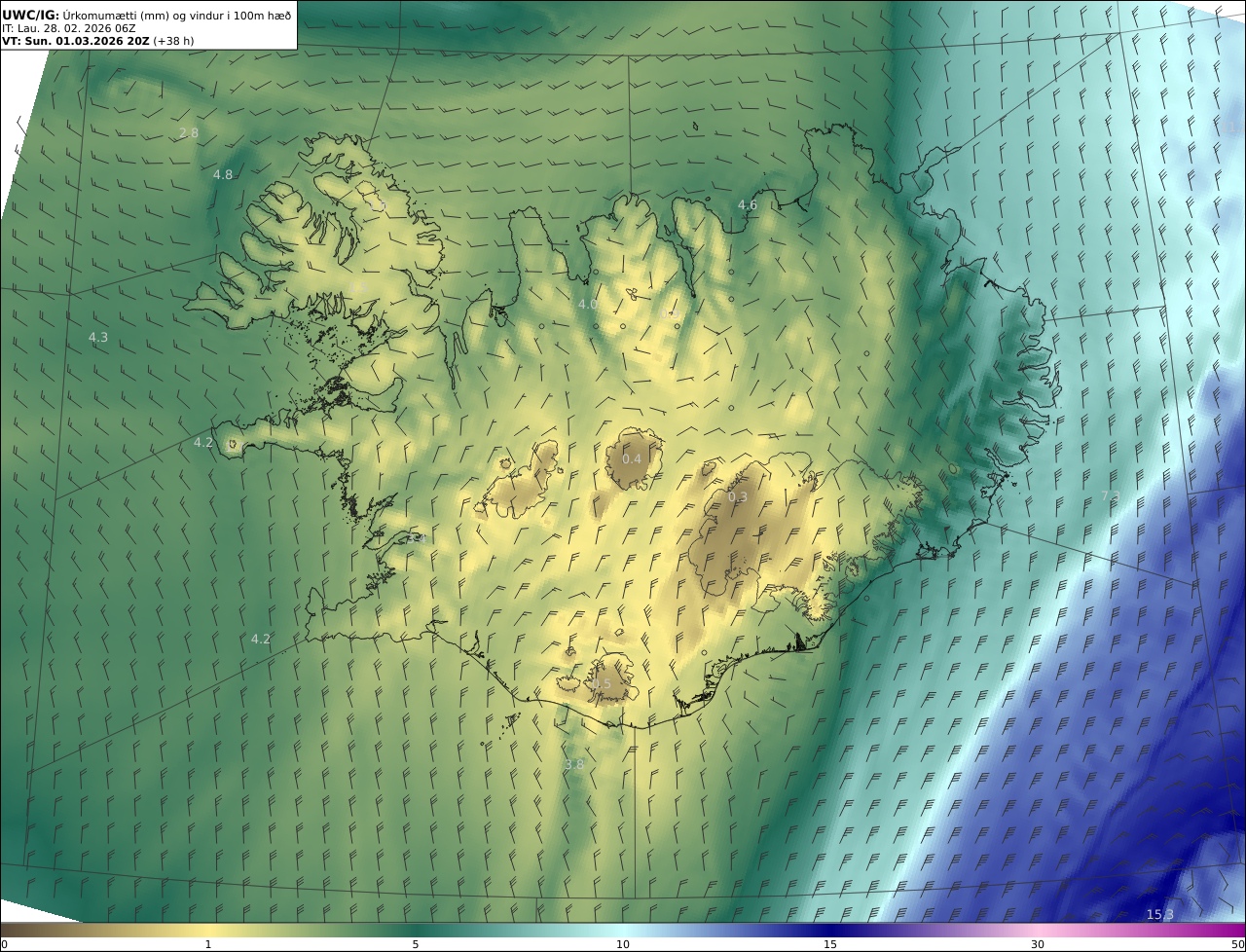Click the '0.4' value label on the glacier
Image resolution: width=1246 pixels, height=952 pixels.
(632, 458)
